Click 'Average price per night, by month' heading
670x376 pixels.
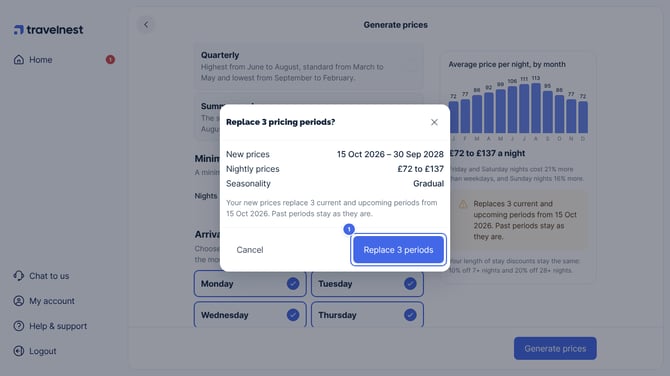coord(507,65)
